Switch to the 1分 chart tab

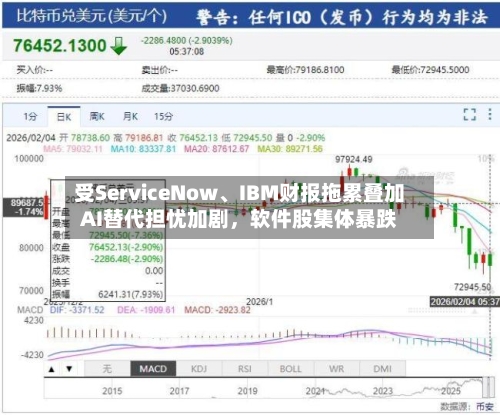pos(30,117)
